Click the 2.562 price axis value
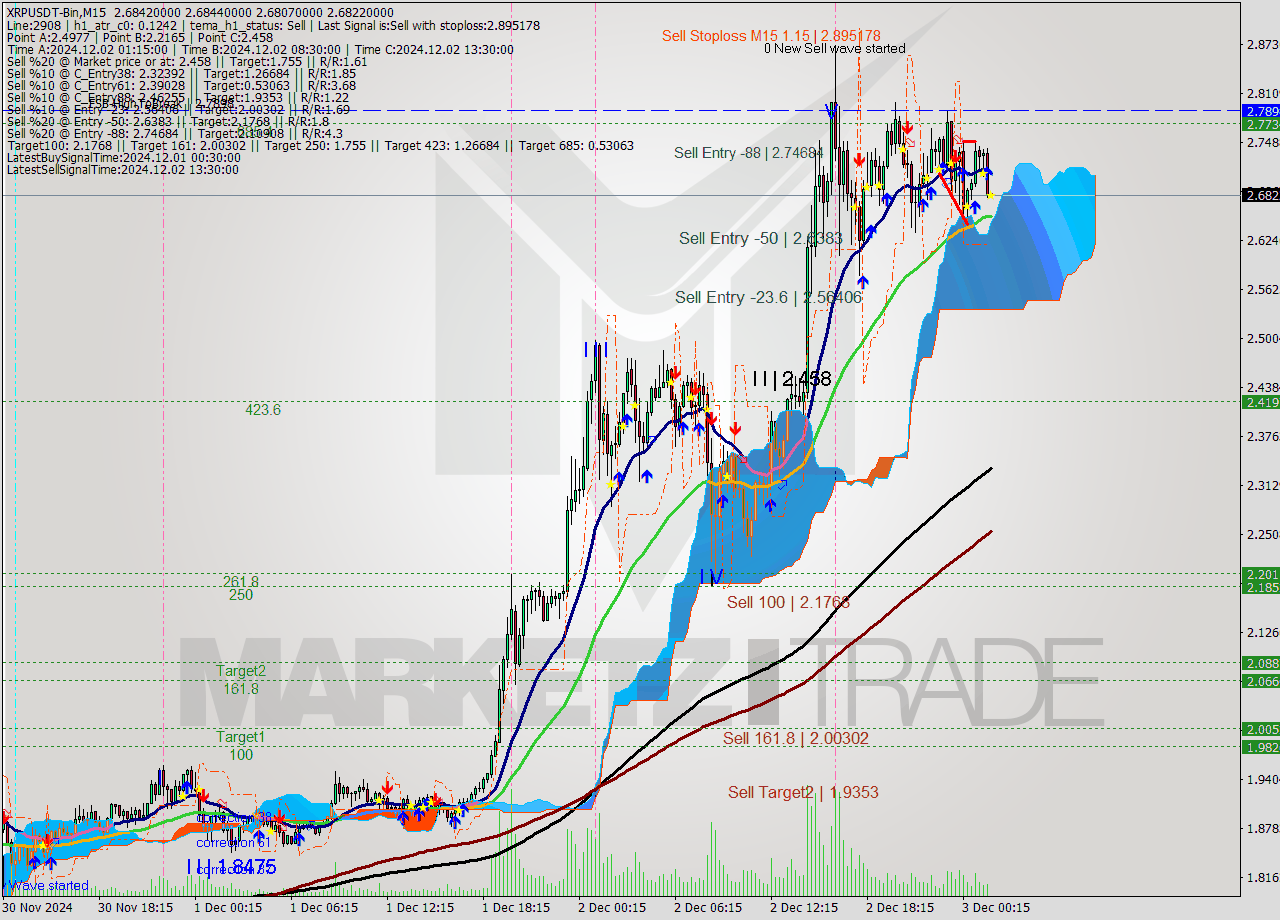 click(x=1261, y=289)
